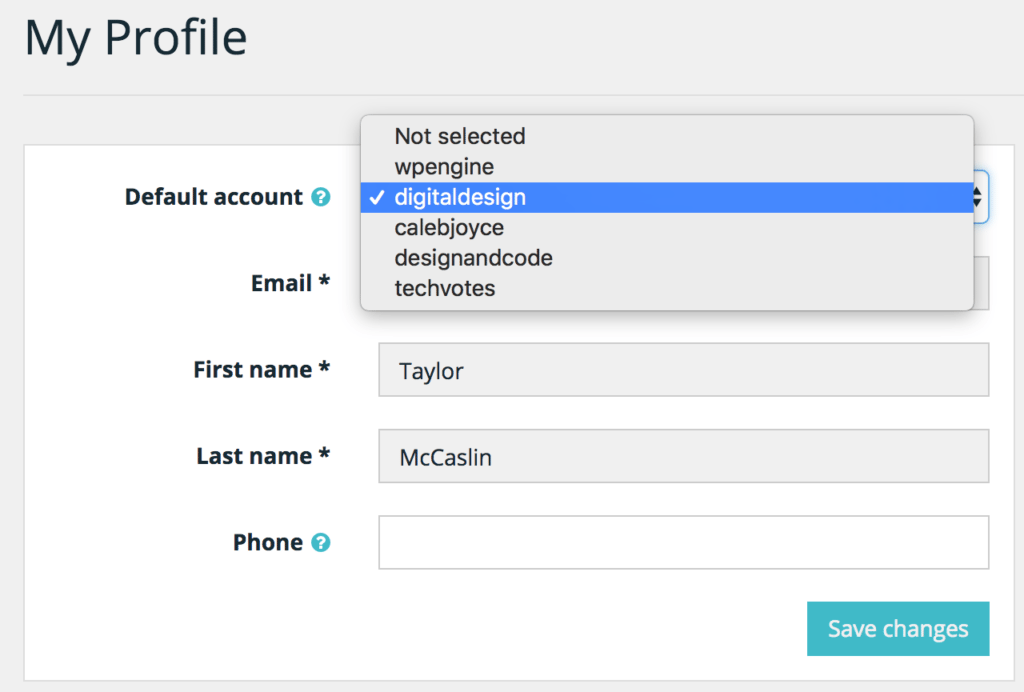
Task: Pick the checked digitaldesign option
Action: [x=460, y=198]
